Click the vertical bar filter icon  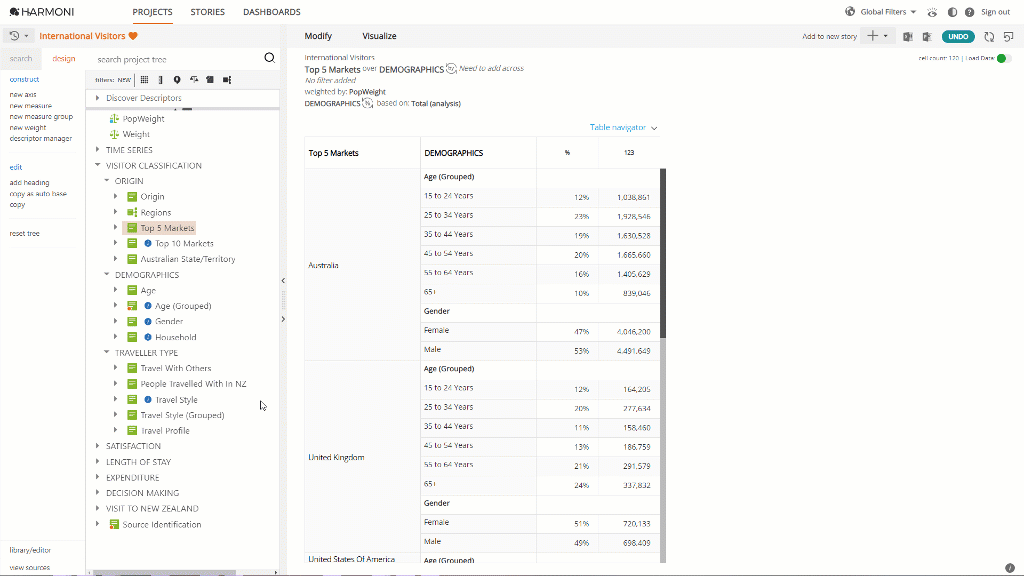161,80
